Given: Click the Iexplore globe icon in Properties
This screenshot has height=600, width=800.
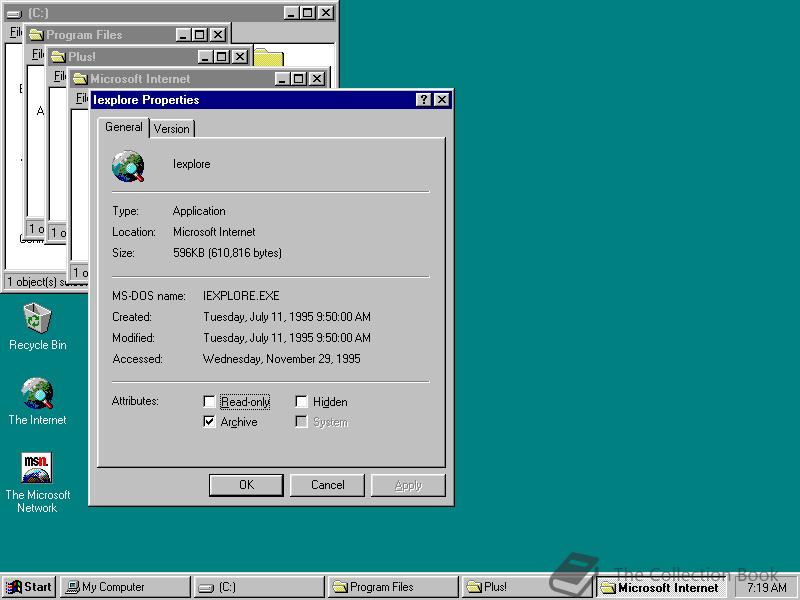Looking at the screenshot, I should [x=129, y=166].
